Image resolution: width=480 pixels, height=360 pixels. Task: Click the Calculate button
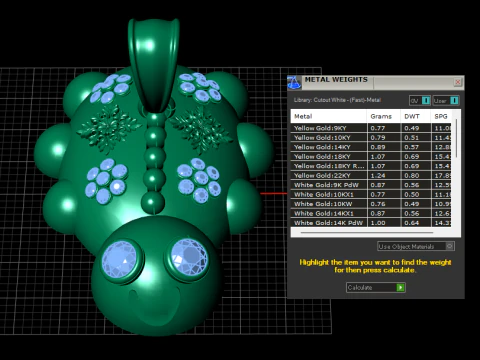click(x=376, y=287)
